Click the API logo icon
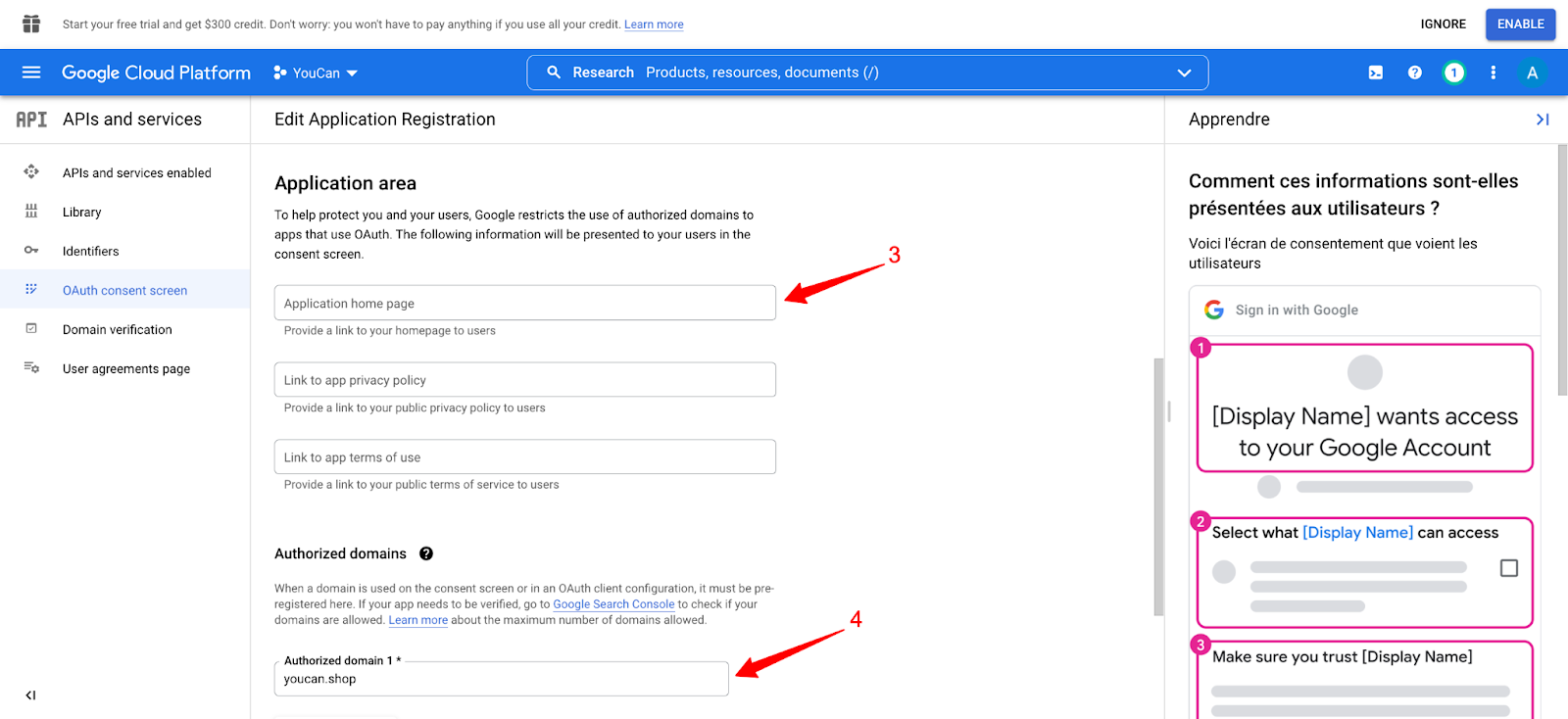This screenshot has height=719, width=1568. pyautogui.click(x=31, y=120)
